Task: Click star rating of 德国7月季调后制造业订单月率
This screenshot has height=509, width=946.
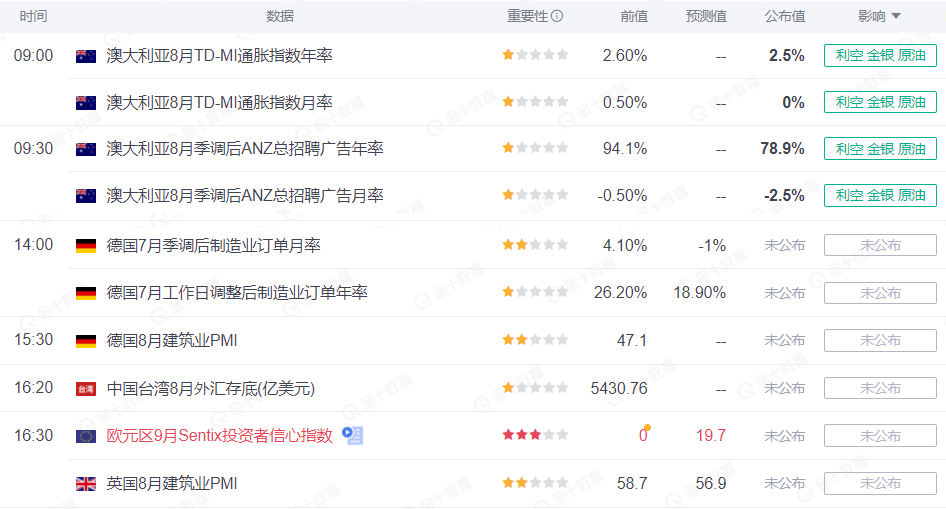Action: coord(535,245)
